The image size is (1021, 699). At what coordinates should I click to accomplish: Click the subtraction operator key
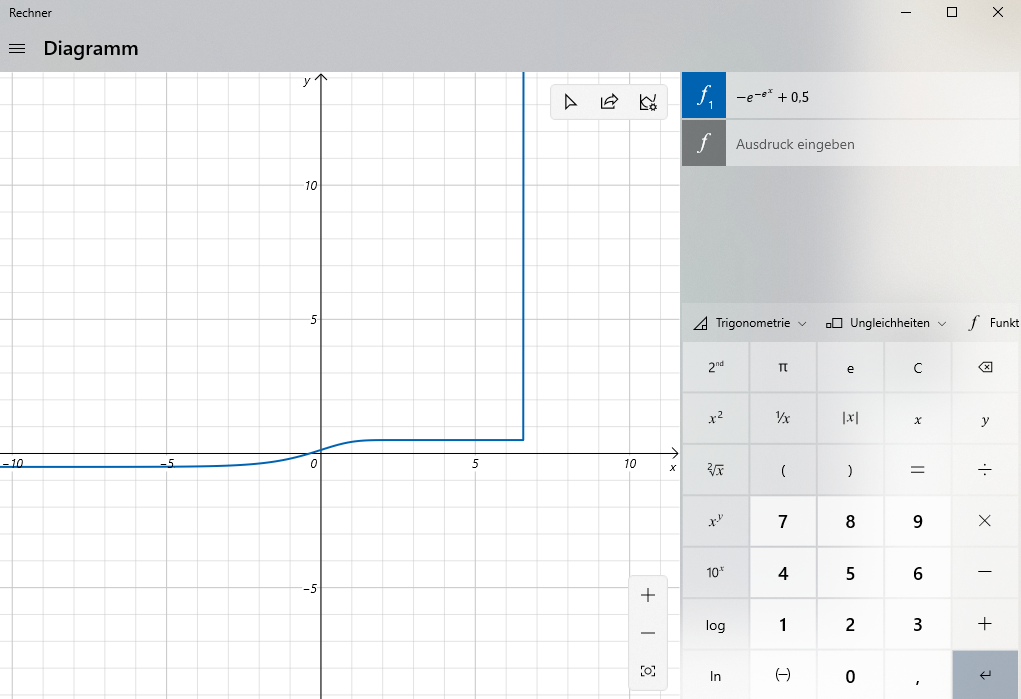(985, 573)
